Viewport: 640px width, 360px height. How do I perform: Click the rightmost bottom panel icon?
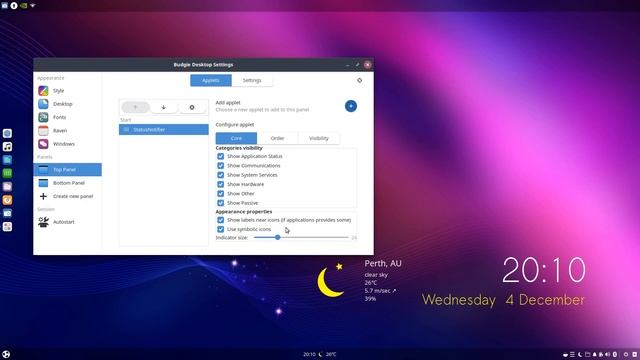[x=635, y=355]
